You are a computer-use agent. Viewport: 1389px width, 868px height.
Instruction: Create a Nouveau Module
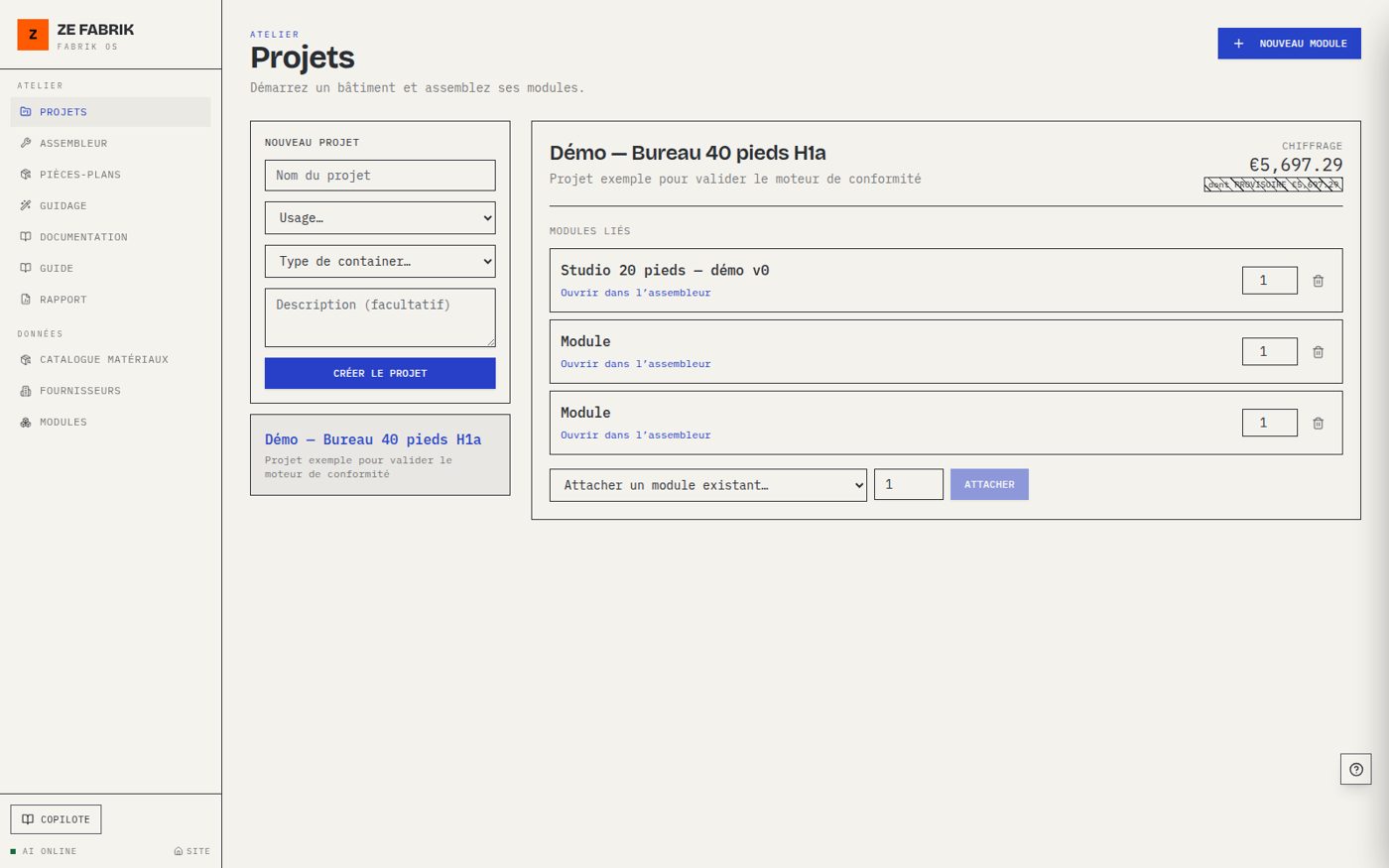1289,44
